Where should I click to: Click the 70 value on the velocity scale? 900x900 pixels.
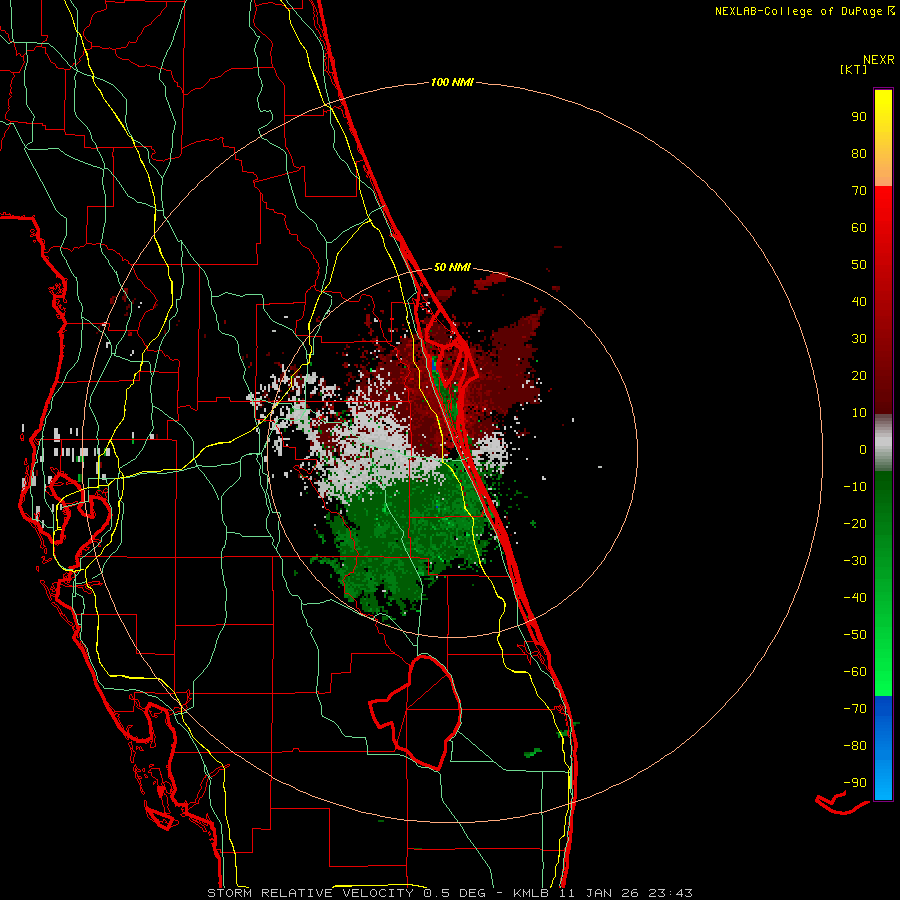[859, 191]
